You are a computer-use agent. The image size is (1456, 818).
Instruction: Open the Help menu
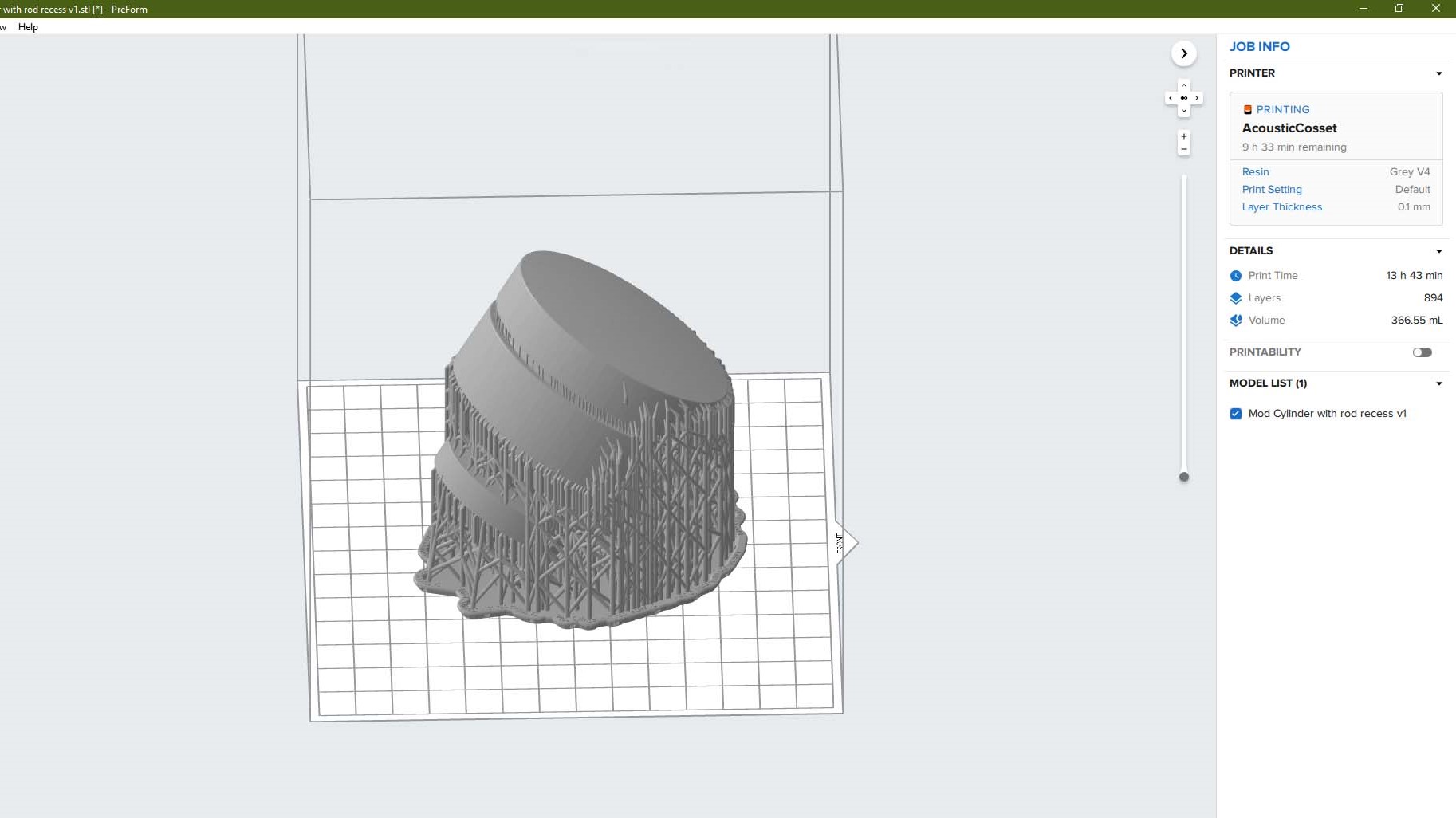[x=28, y=26]
